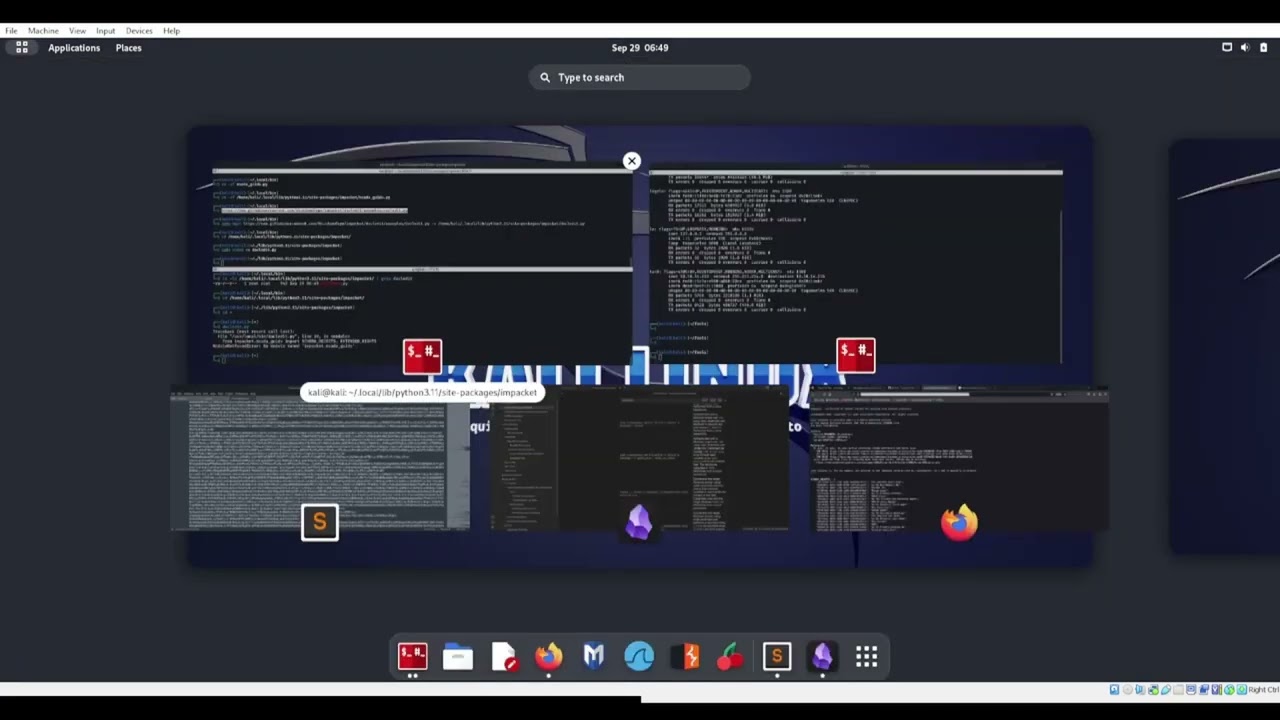Open VirtualBox File menu
This screenshot has width=1280, height=720.
11,31
